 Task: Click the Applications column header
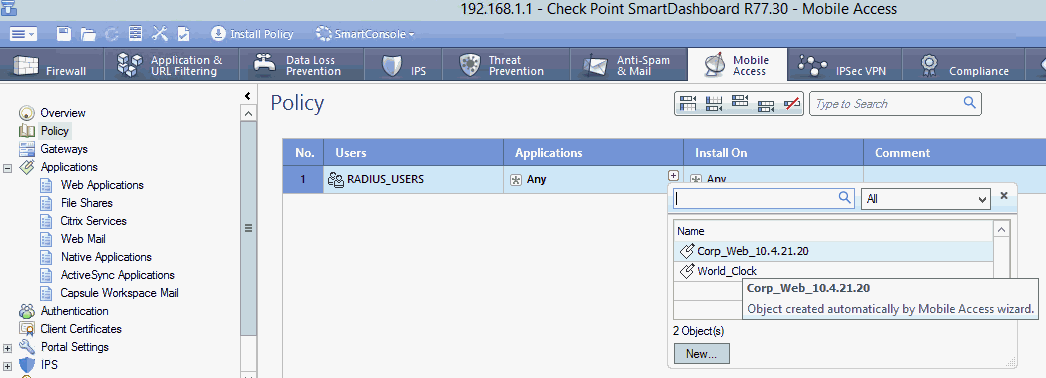tap(593, 153)
